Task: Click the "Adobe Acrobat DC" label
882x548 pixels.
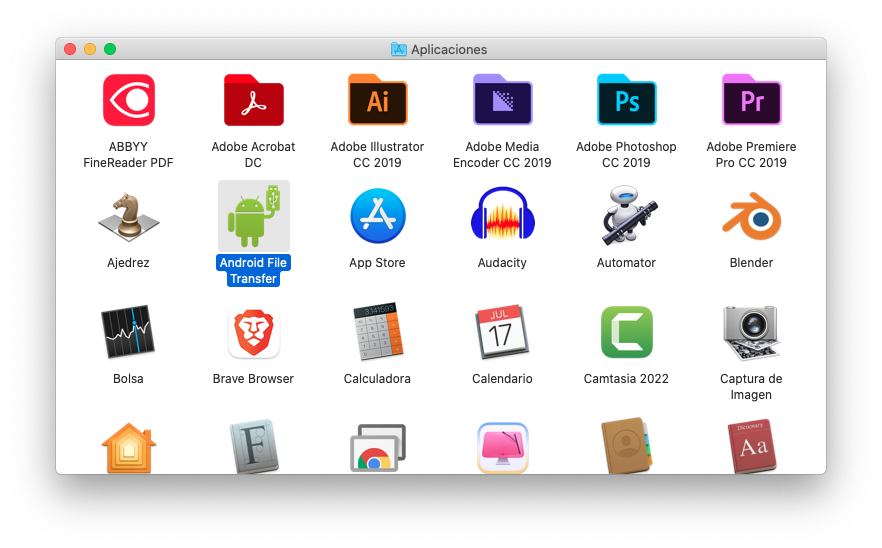Action: click(x=253, y=155)
